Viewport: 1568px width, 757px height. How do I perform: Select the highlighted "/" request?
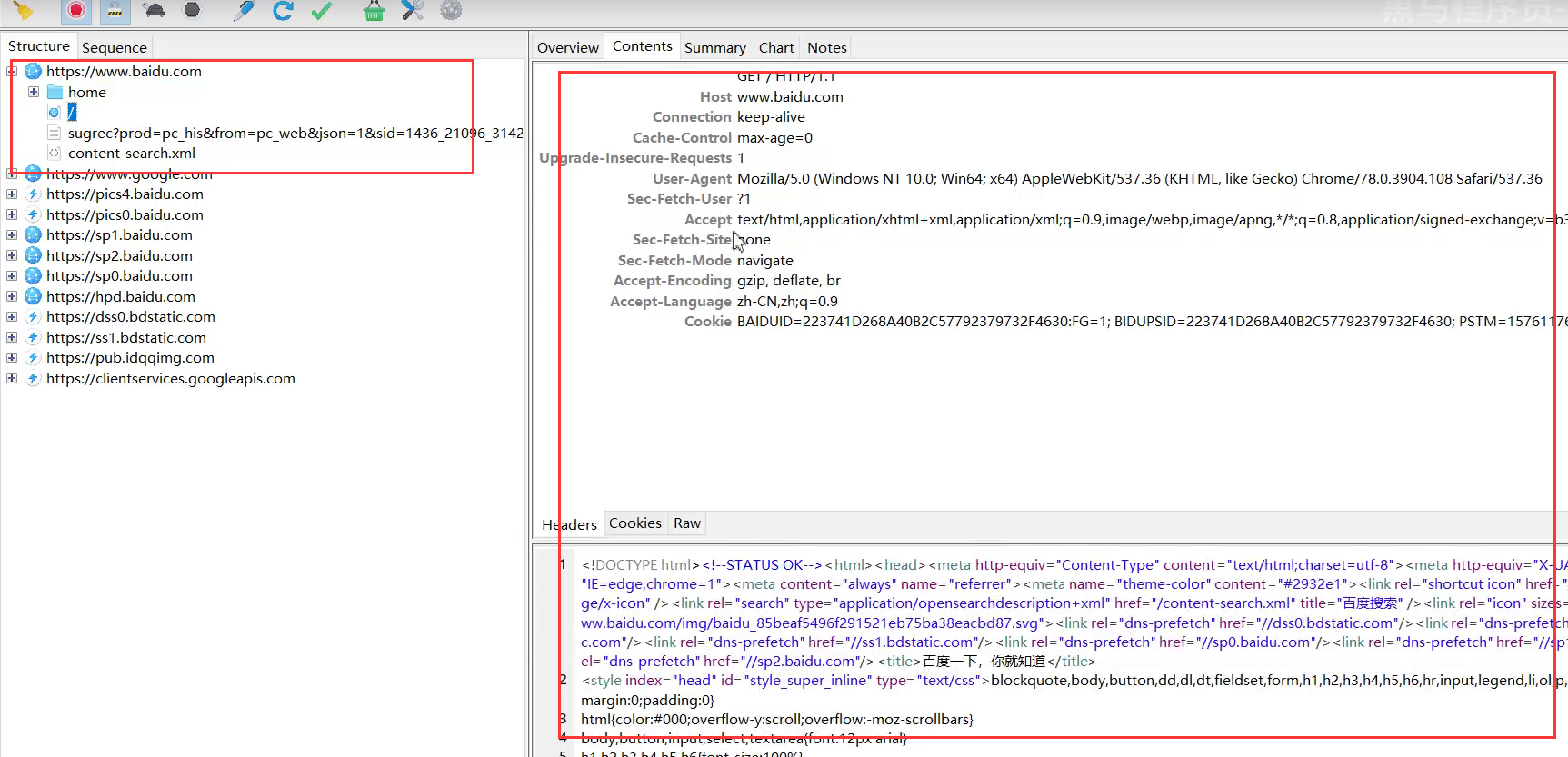[72, 112]
